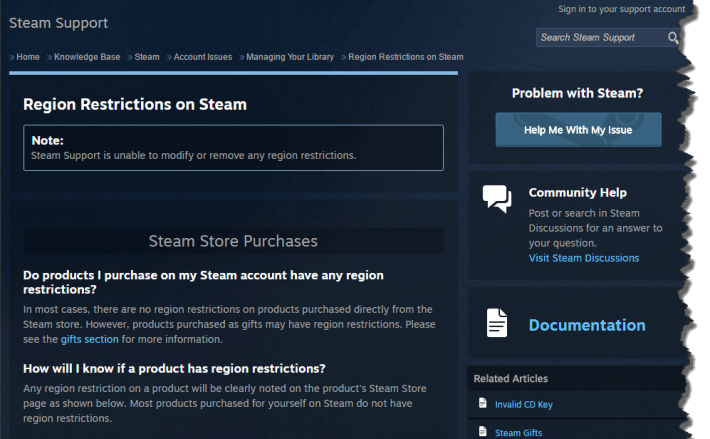710x439 pixels.
Task: Click the 'Do products I purchase' question heading
Action: point(203,282)
